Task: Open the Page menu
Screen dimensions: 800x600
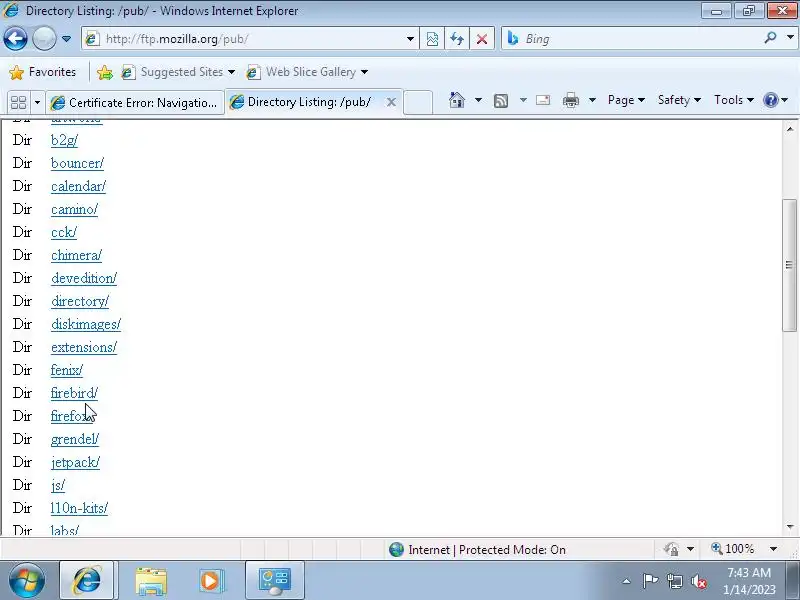Action: [x=626, y=100]
